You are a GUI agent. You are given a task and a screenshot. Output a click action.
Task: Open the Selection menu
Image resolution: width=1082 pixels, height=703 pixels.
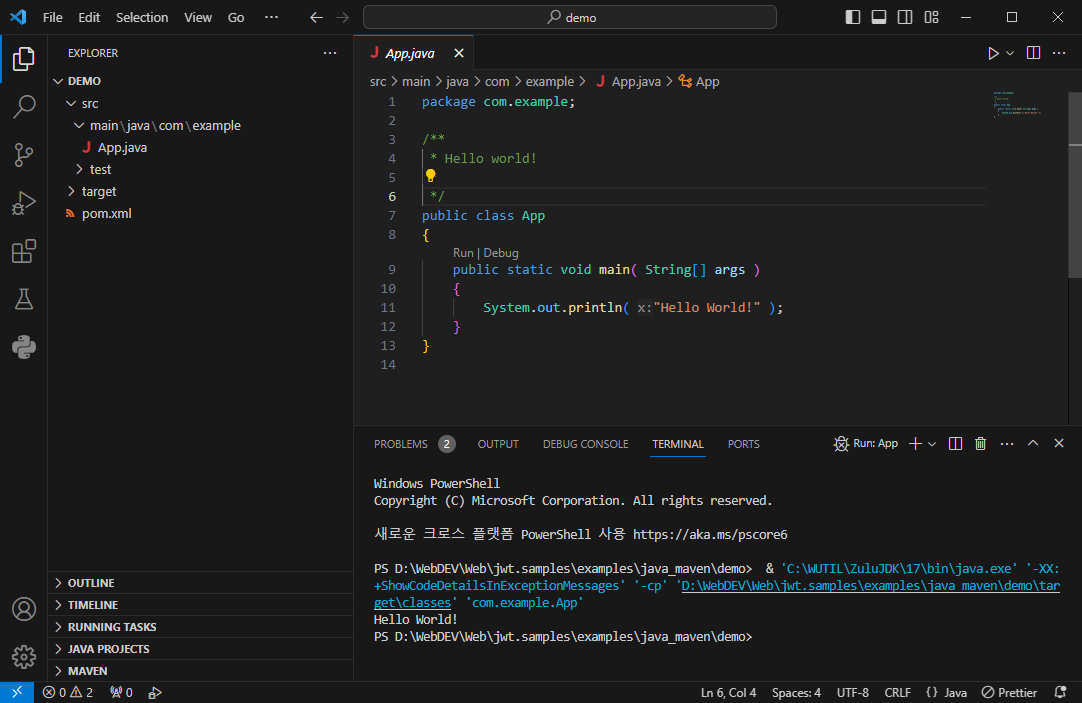click(142, 17)
